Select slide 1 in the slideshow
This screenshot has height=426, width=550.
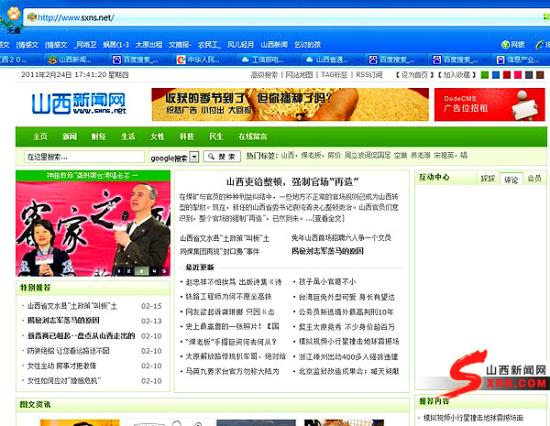(119, 271)
